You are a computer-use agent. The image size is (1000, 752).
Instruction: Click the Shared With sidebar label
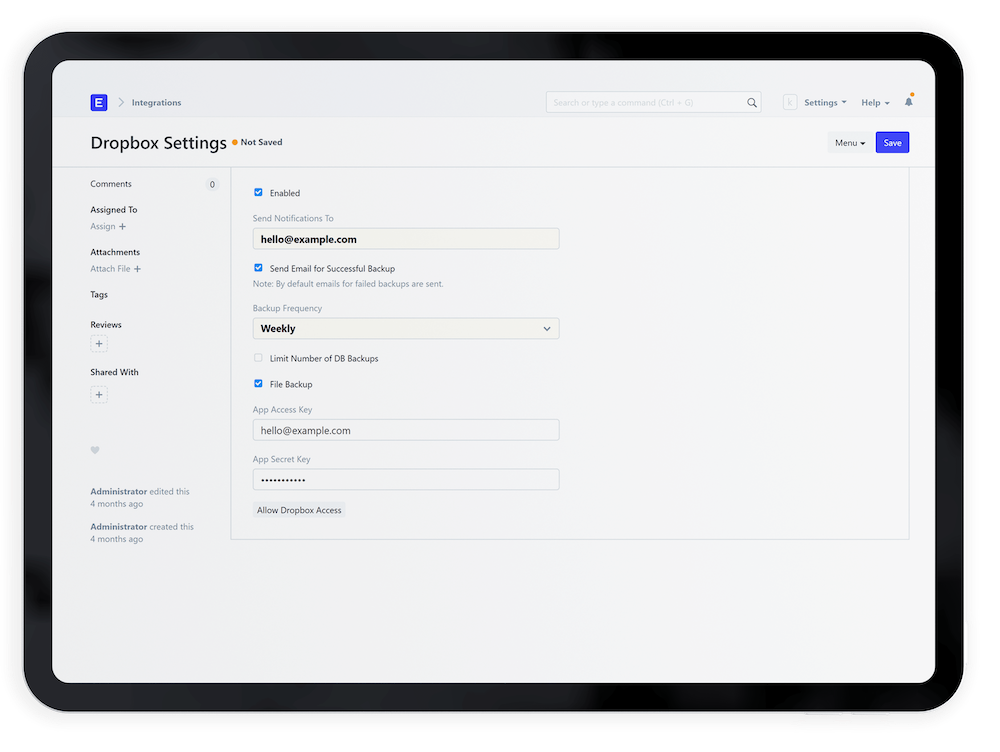114,372
